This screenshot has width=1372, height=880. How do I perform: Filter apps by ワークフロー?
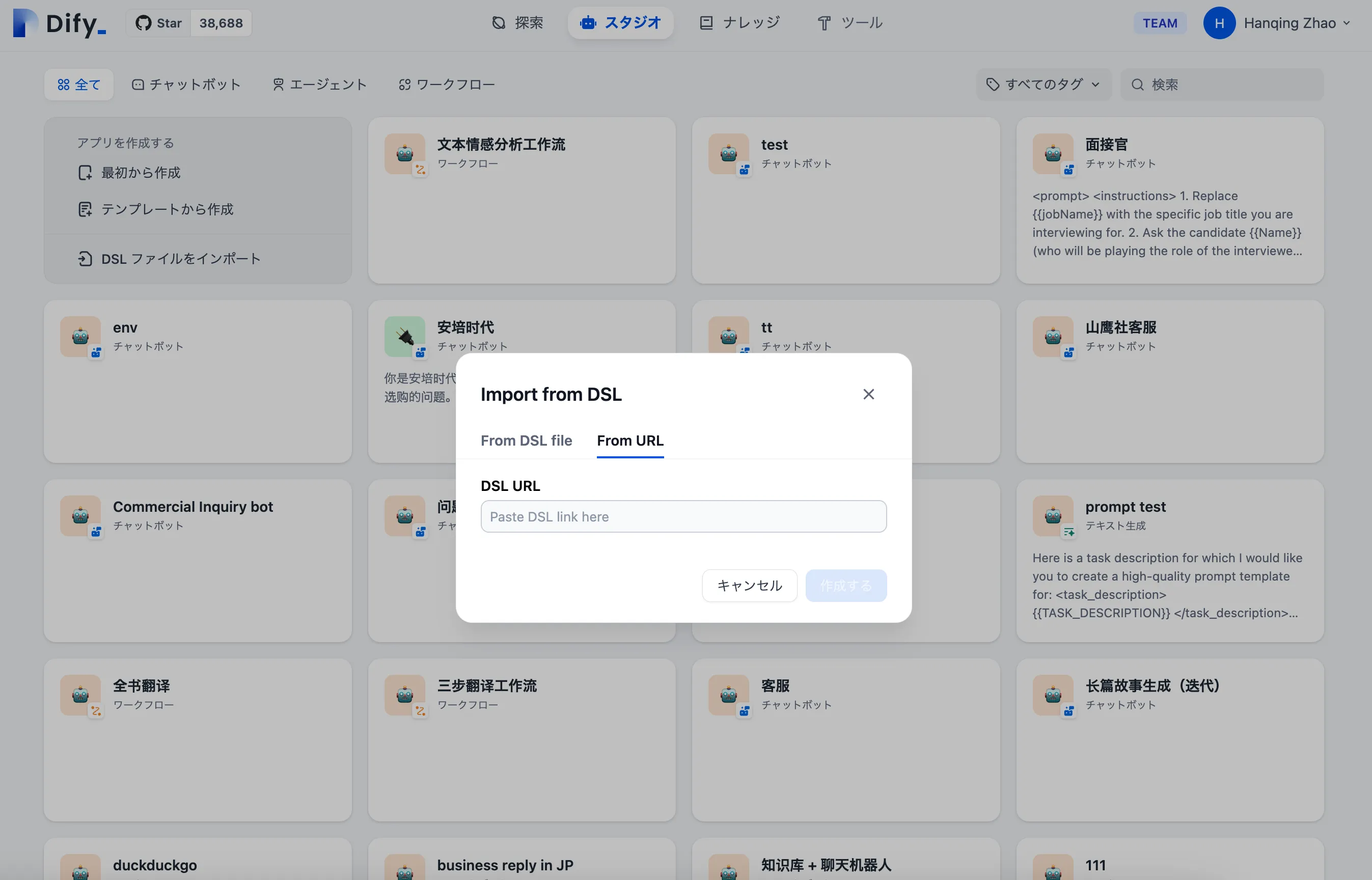click(446, 85)
